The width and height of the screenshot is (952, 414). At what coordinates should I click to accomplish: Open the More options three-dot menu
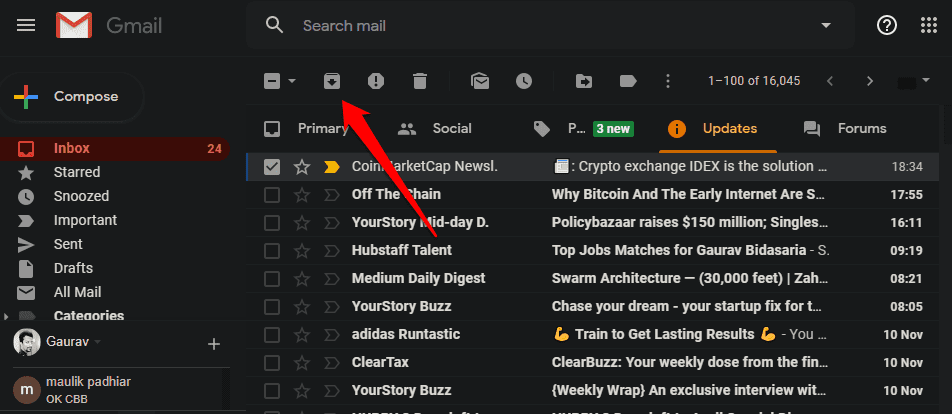click(x=668, y=81)
